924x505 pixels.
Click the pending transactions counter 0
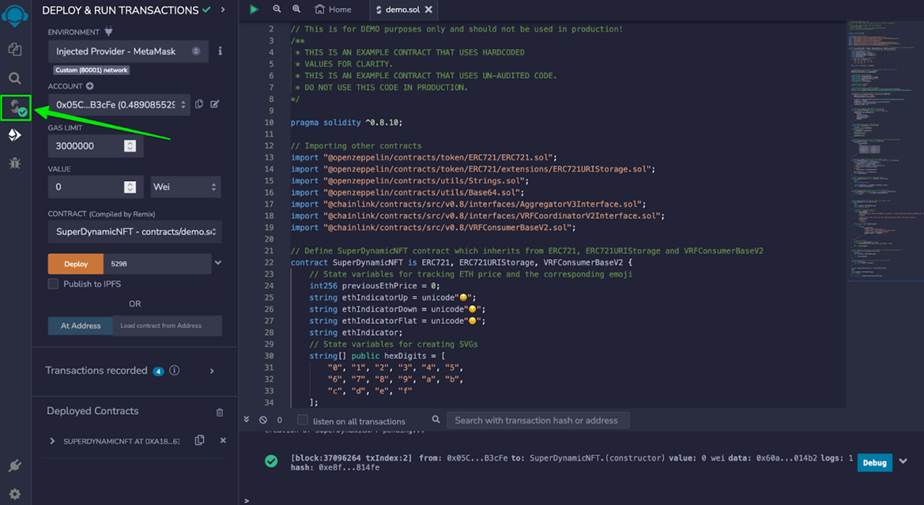point(279,420)
